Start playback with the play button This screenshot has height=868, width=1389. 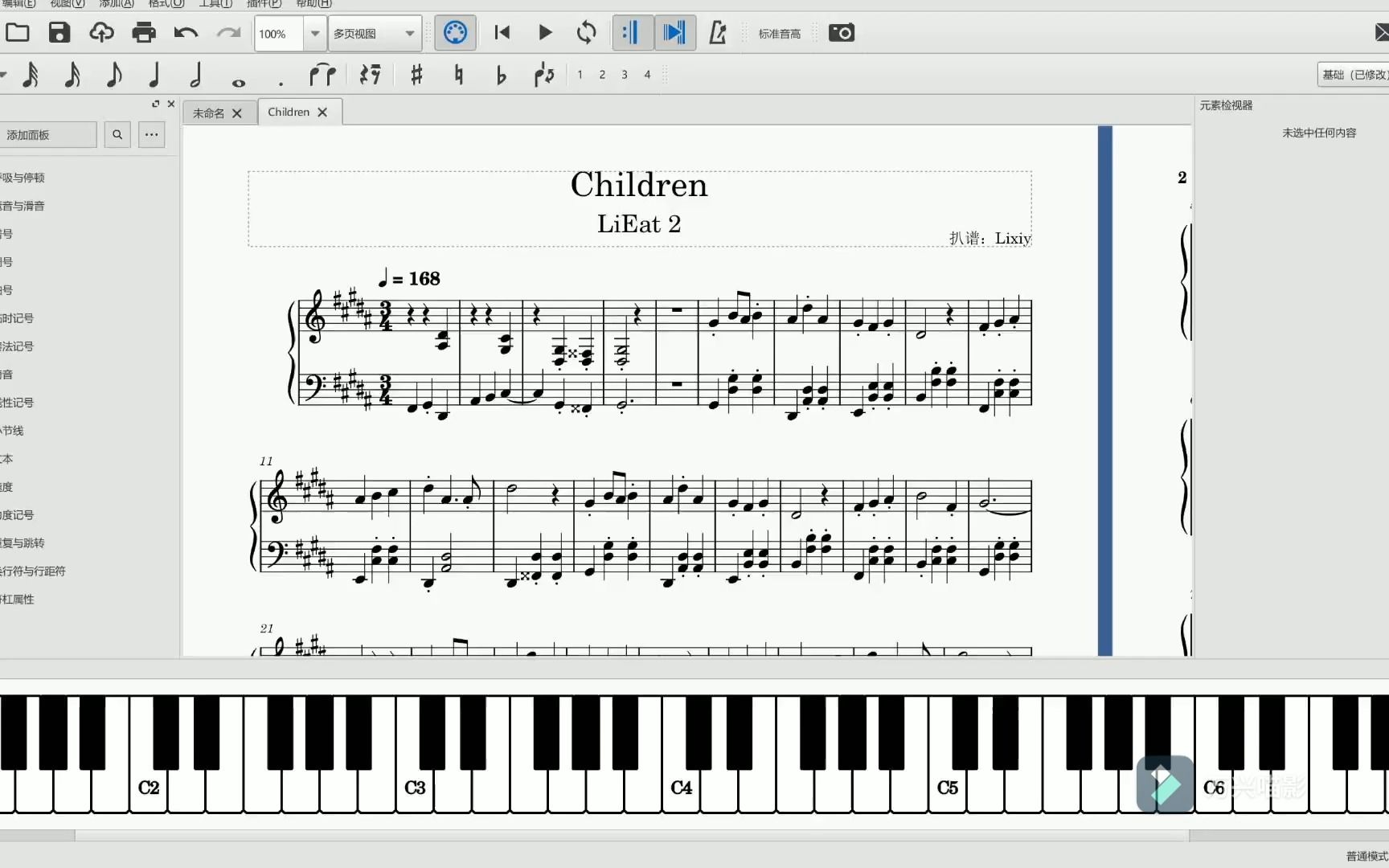point(545,33)
